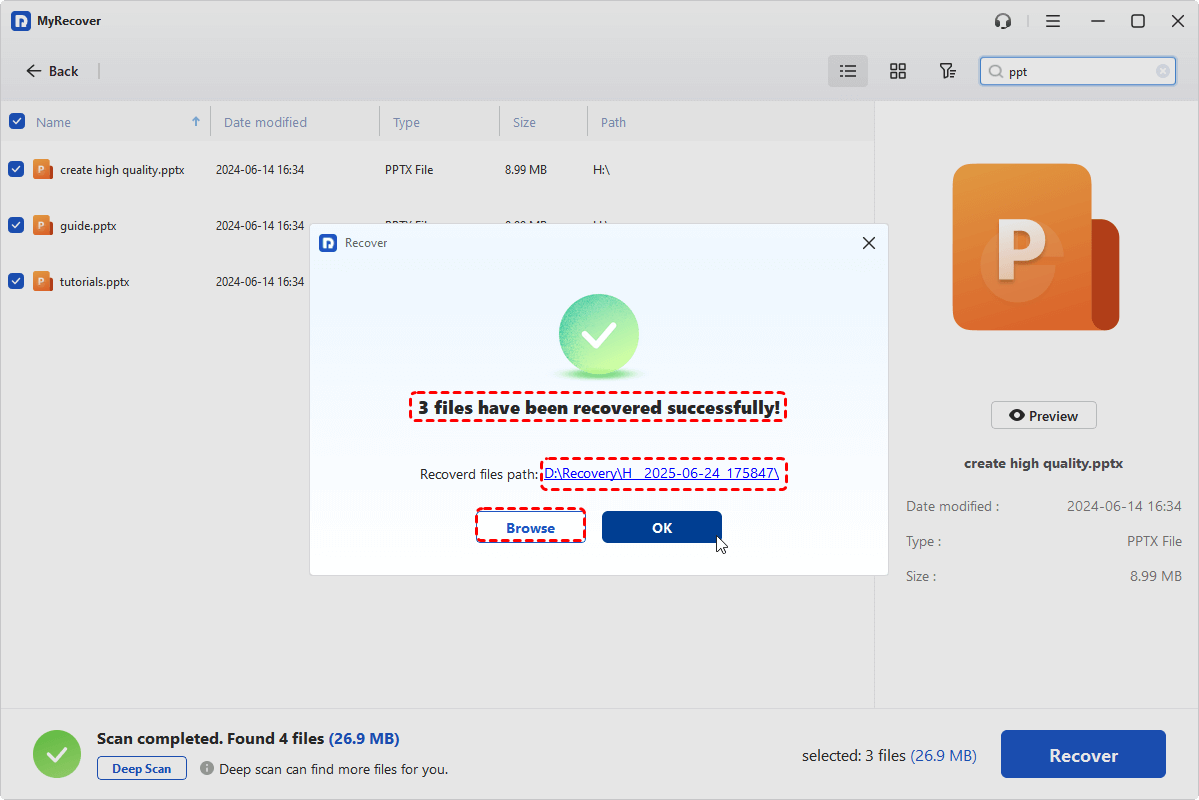Screen dimensions: 1199x800
Task: Go back using the Back arrow
Action: 52,71
